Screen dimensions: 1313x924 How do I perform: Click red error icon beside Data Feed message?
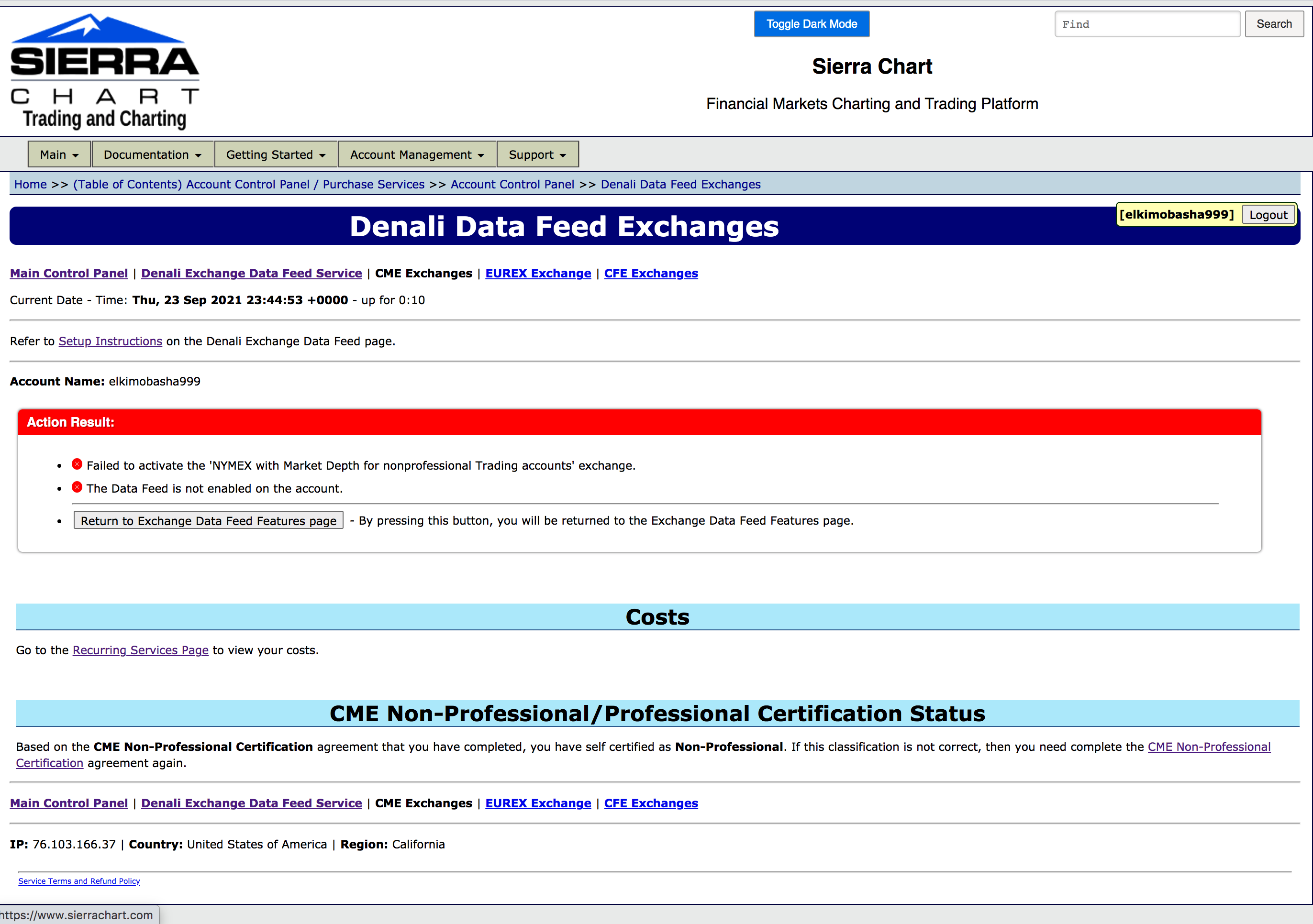point(77,487)
